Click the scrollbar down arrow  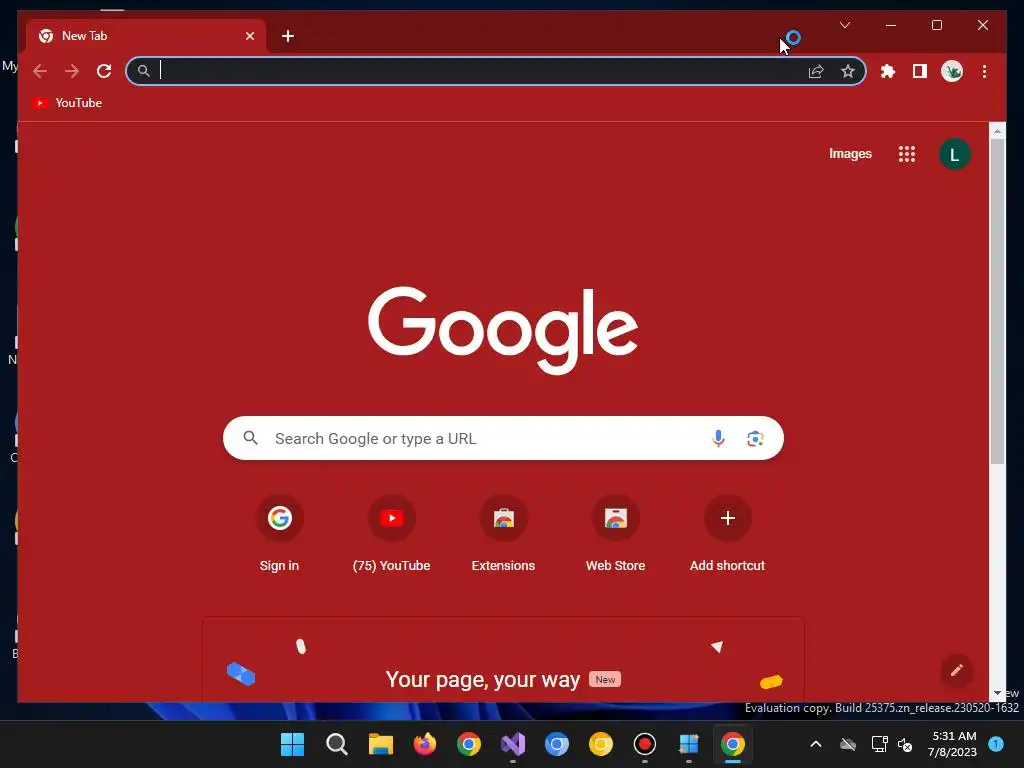[997, 694]
